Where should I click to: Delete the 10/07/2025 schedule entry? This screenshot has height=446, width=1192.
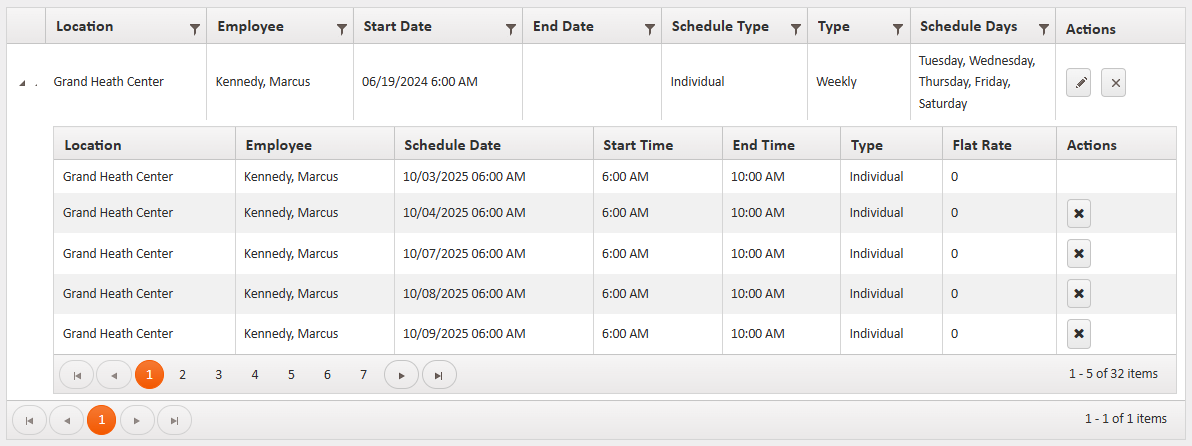click(1078, 254)
